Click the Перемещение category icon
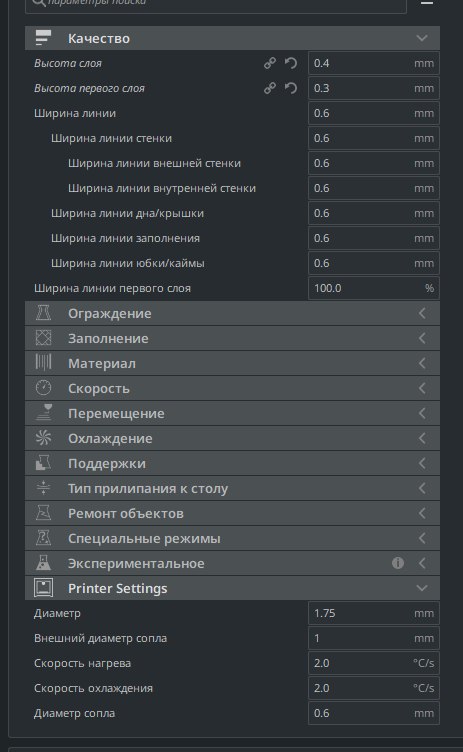 click(43, 413)
